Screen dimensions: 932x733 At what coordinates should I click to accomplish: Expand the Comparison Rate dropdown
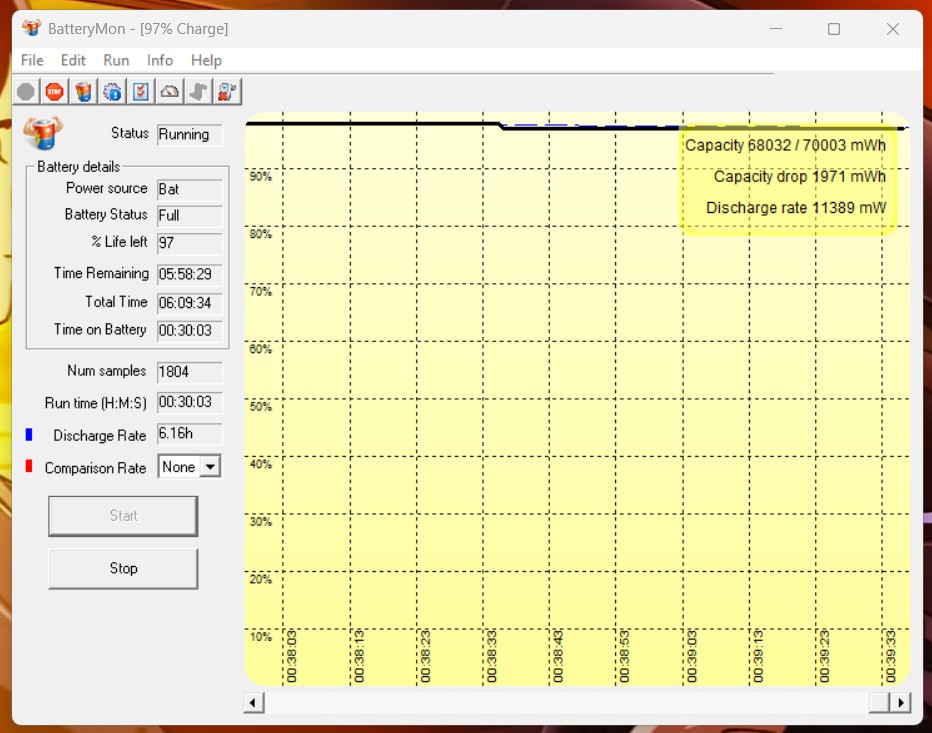(210, 467)
